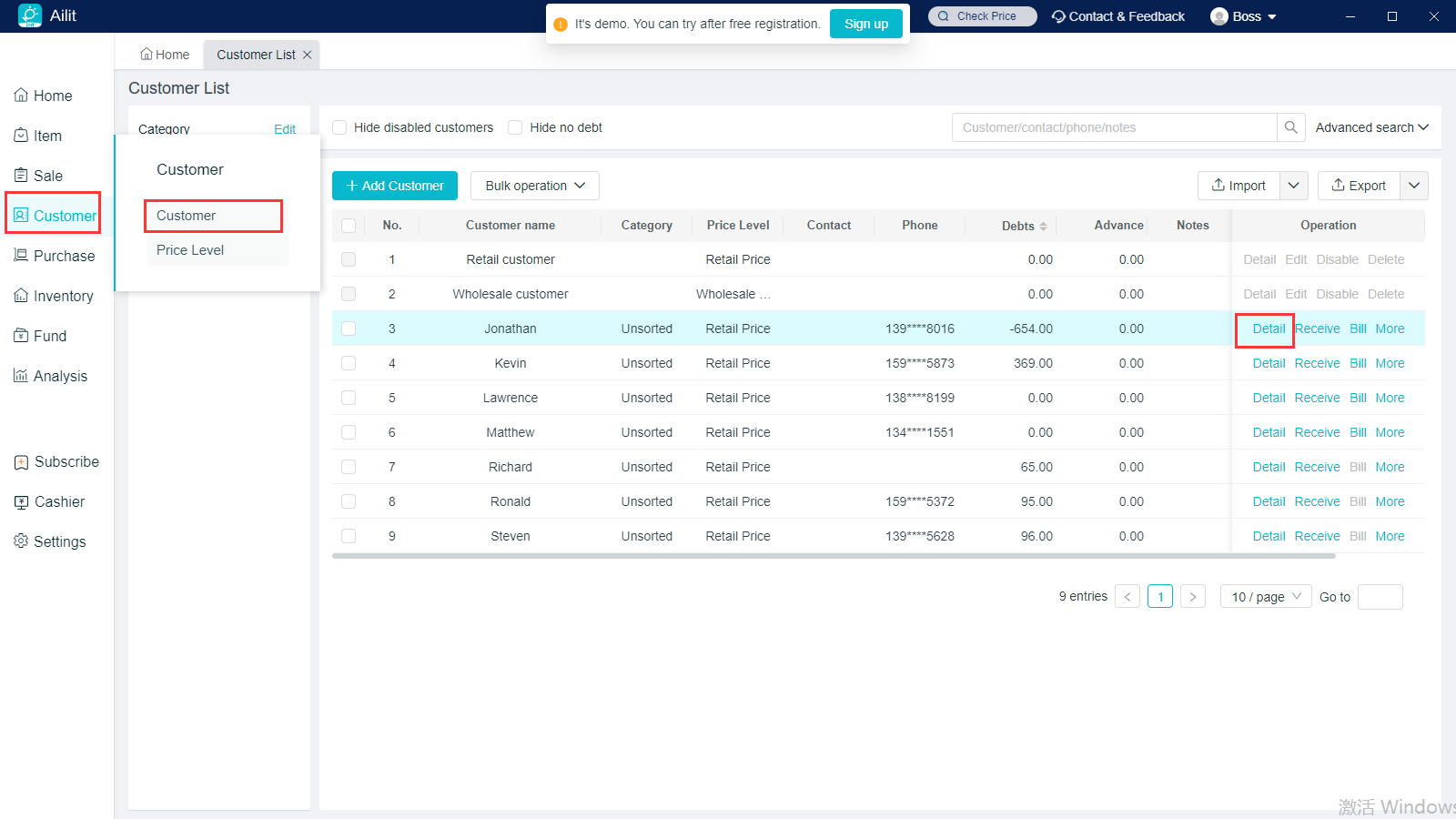Toggle the Hide no debt checkbox
This screenshot has height=819, width=1456.
click(x=515, y=127)
